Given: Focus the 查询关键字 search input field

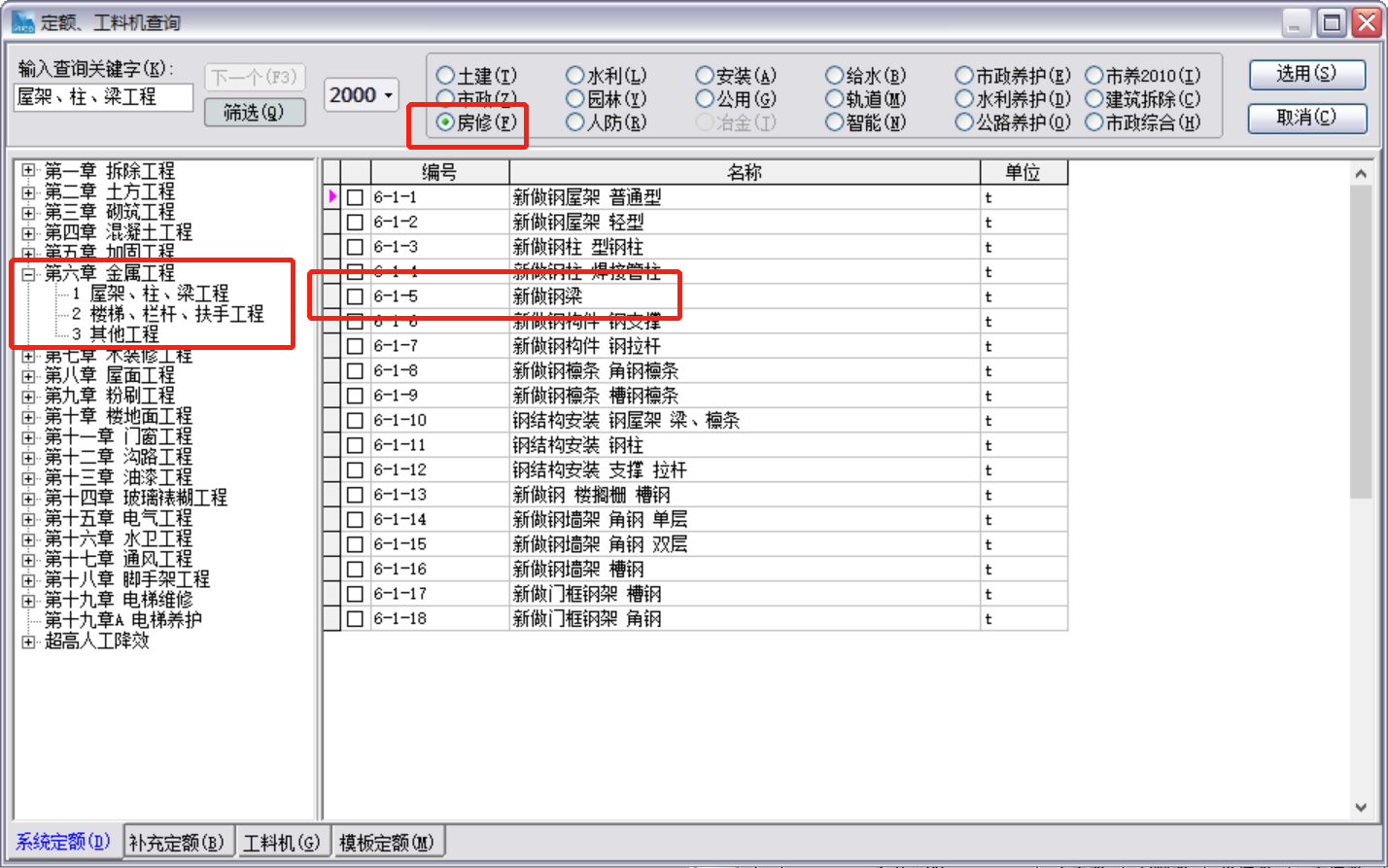Looking at the screenshot, I should [x=103, y=97].
